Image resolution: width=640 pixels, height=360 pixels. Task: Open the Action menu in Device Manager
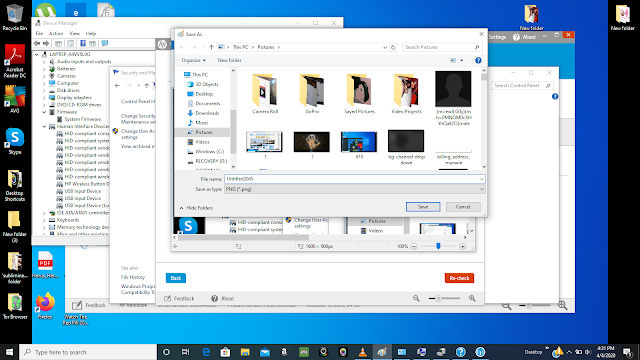(x=56, y=33)
